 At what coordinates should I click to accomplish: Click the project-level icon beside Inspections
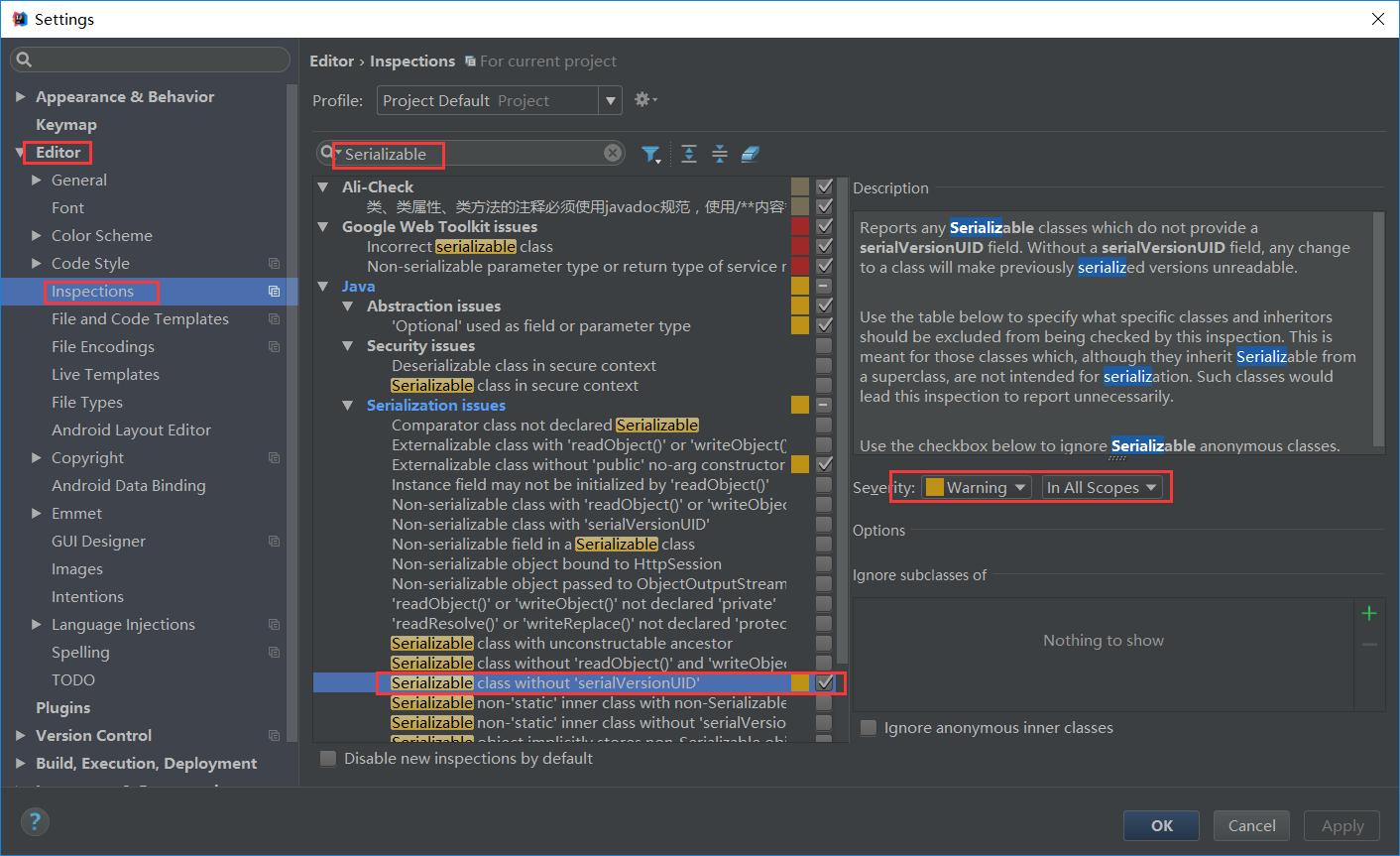pos(274,292)
